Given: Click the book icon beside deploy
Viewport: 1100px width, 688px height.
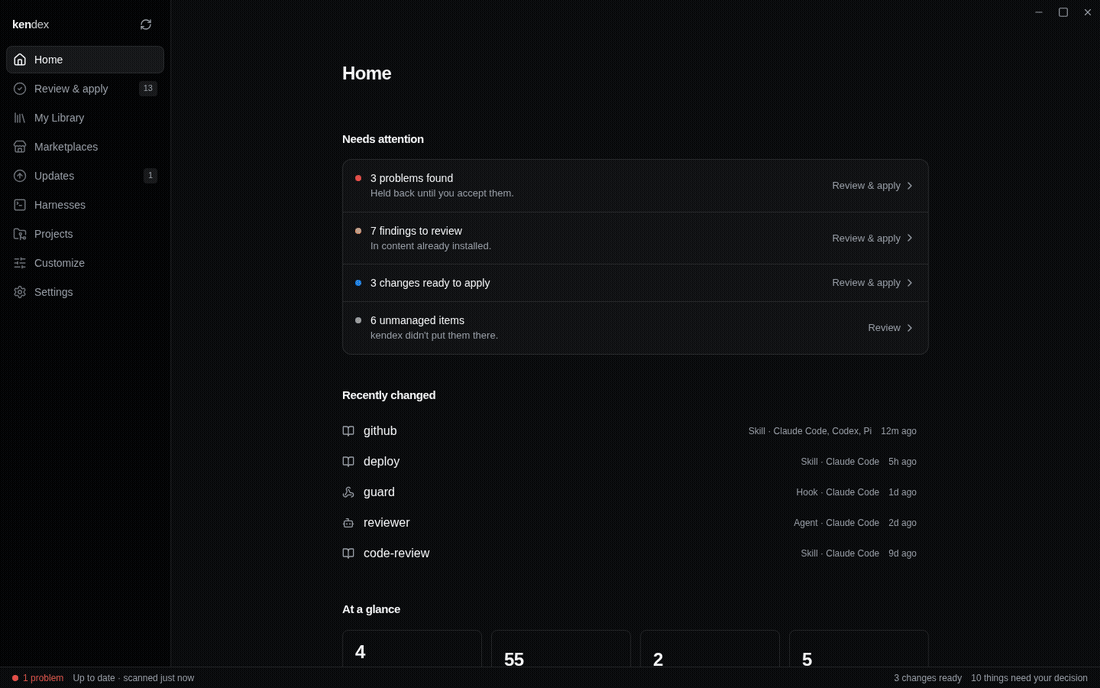Looking at the screenshot, I should 348,461.
